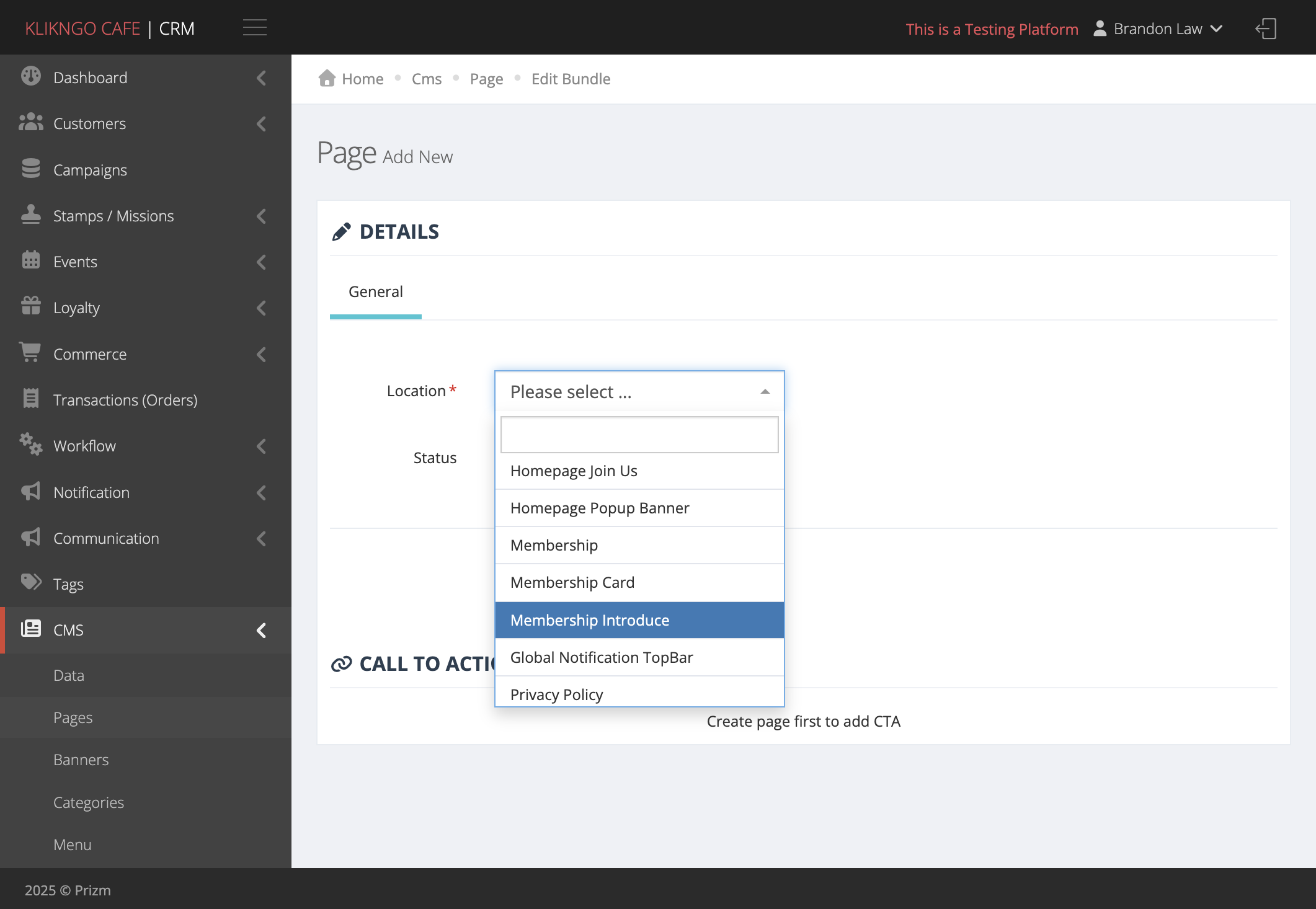This screenshot has height=909, width=1316.
Task: Select Homepage Join Us option
Action: pos(639,471)
